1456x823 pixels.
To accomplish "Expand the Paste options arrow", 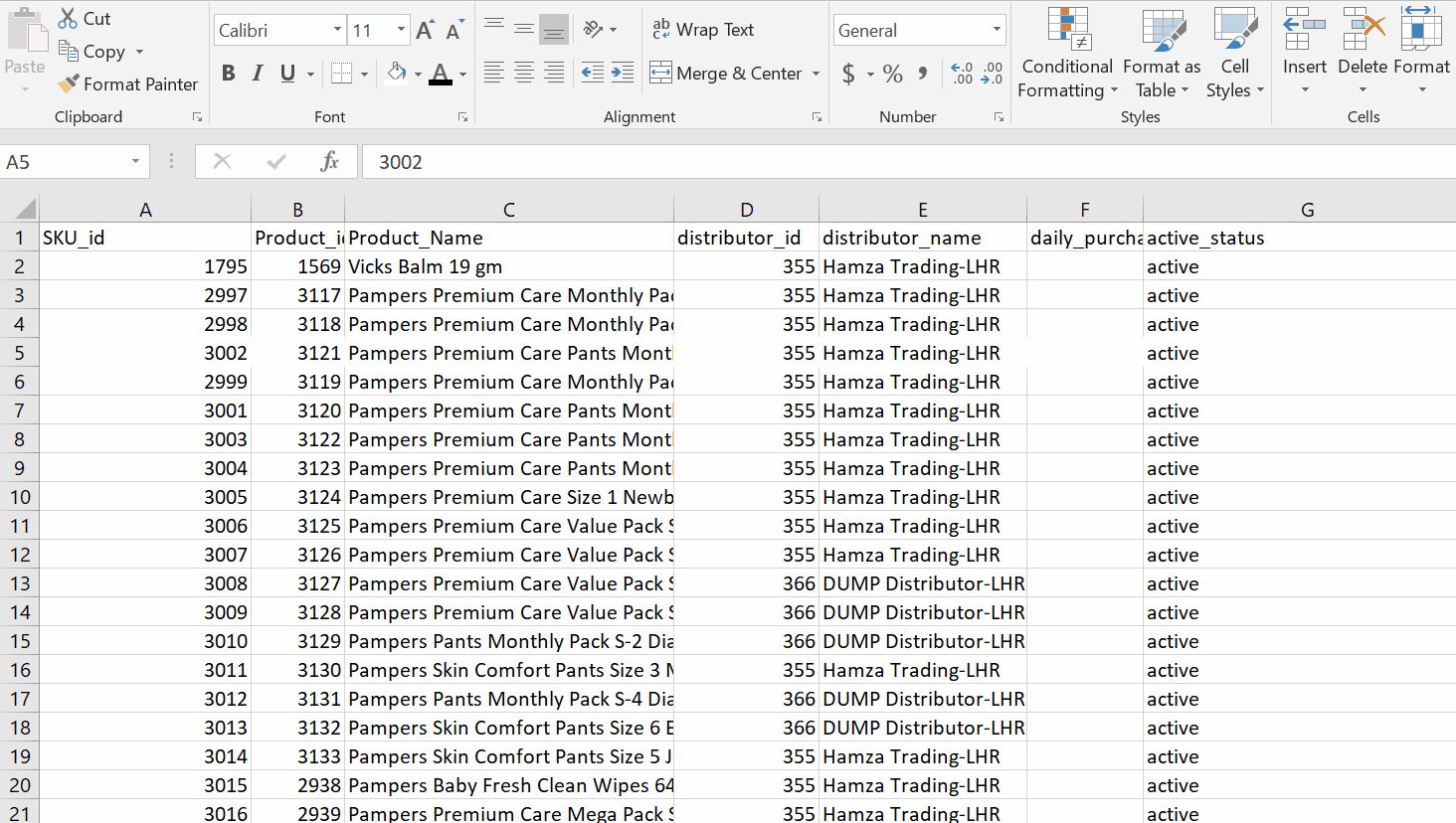I will point(25,89).
